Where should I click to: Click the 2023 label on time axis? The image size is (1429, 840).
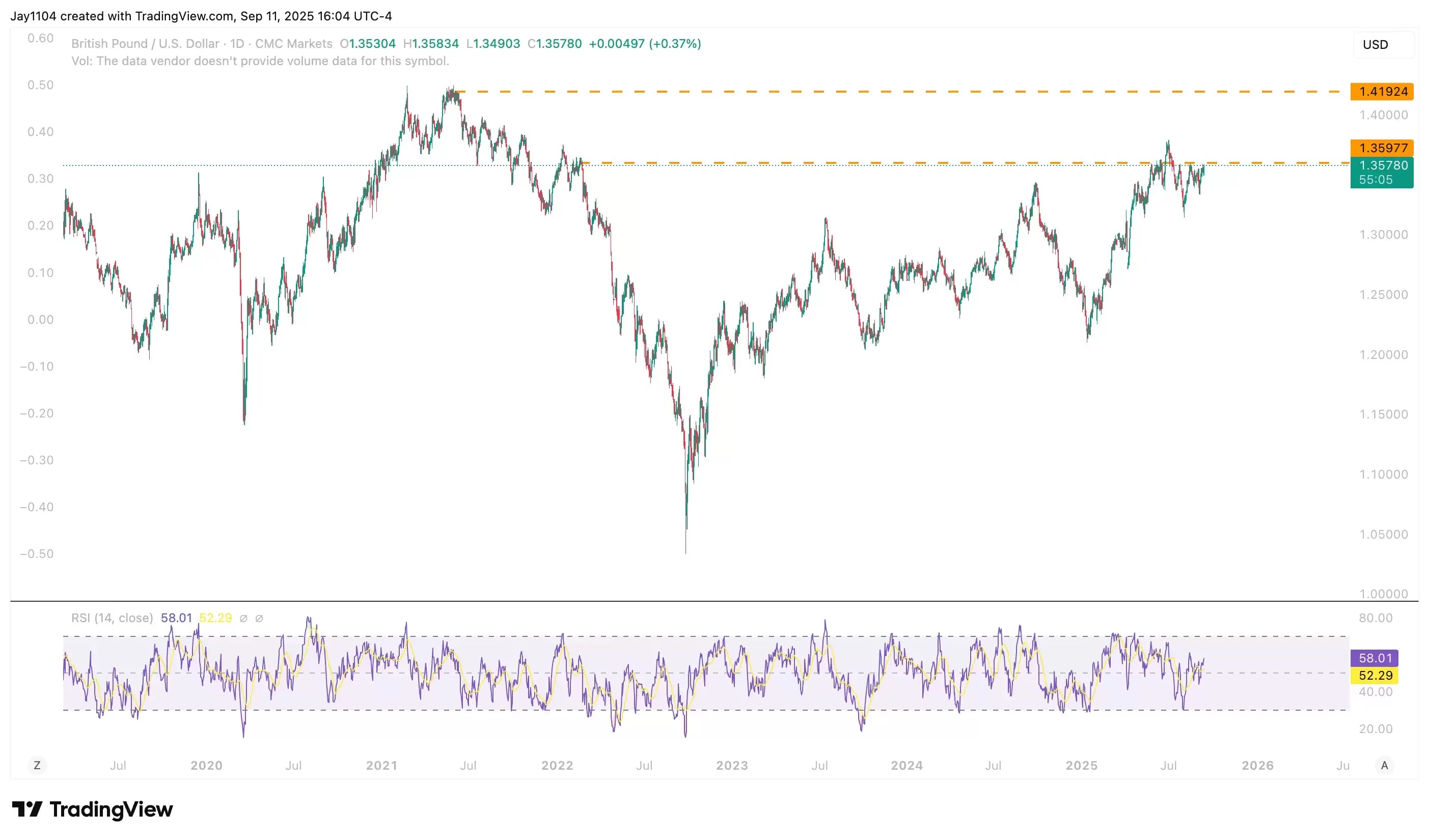coord(731,765)
